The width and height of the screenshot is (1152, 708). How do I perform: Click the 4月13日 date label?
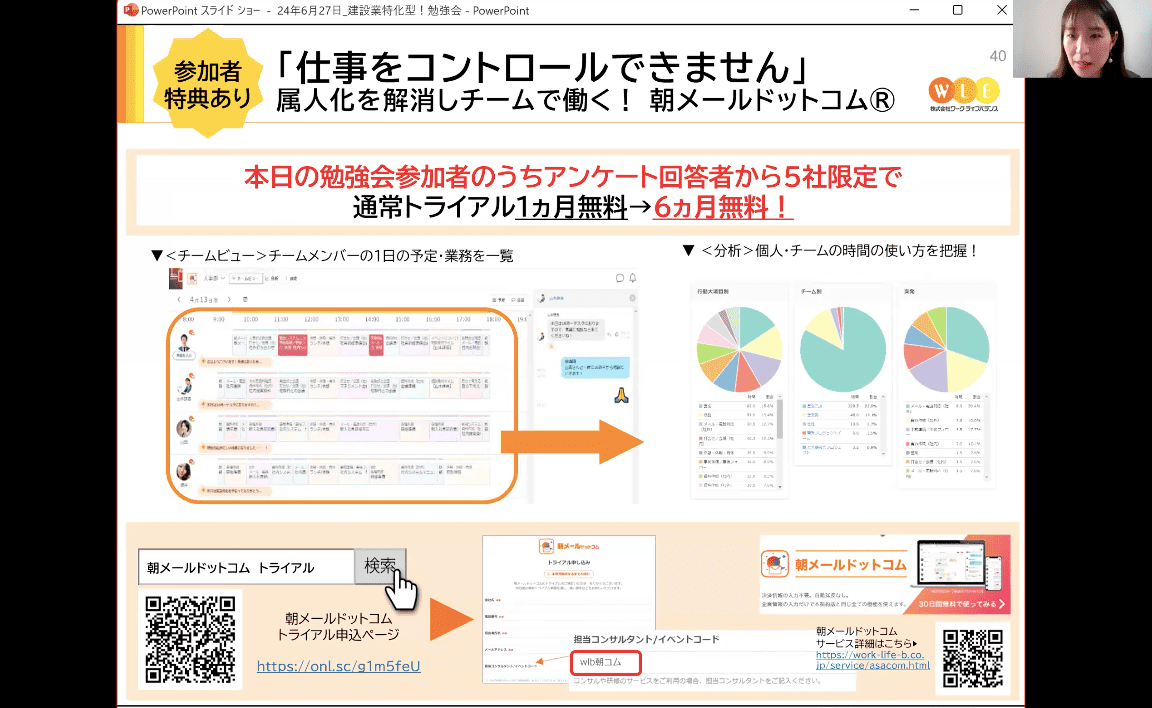(x=204, y=300)
